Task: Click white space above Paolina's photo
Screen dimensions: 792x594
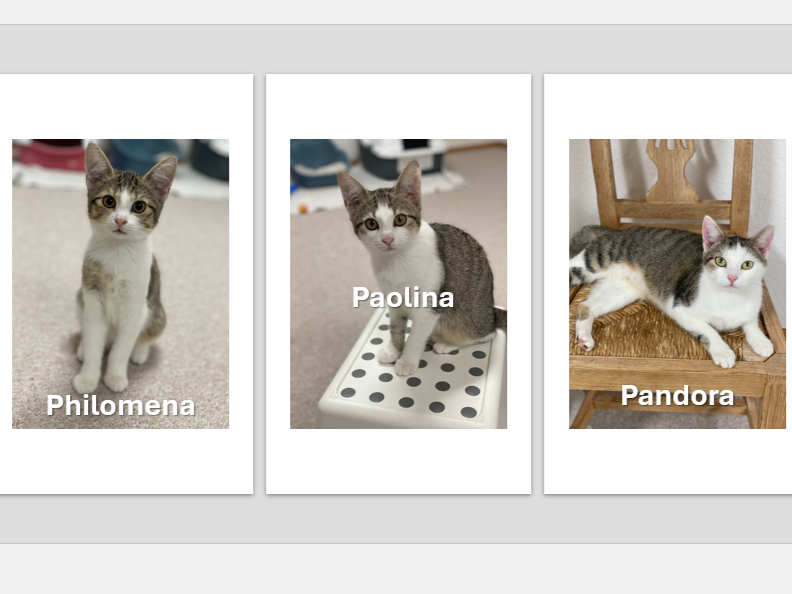Action: coord(399,107)
